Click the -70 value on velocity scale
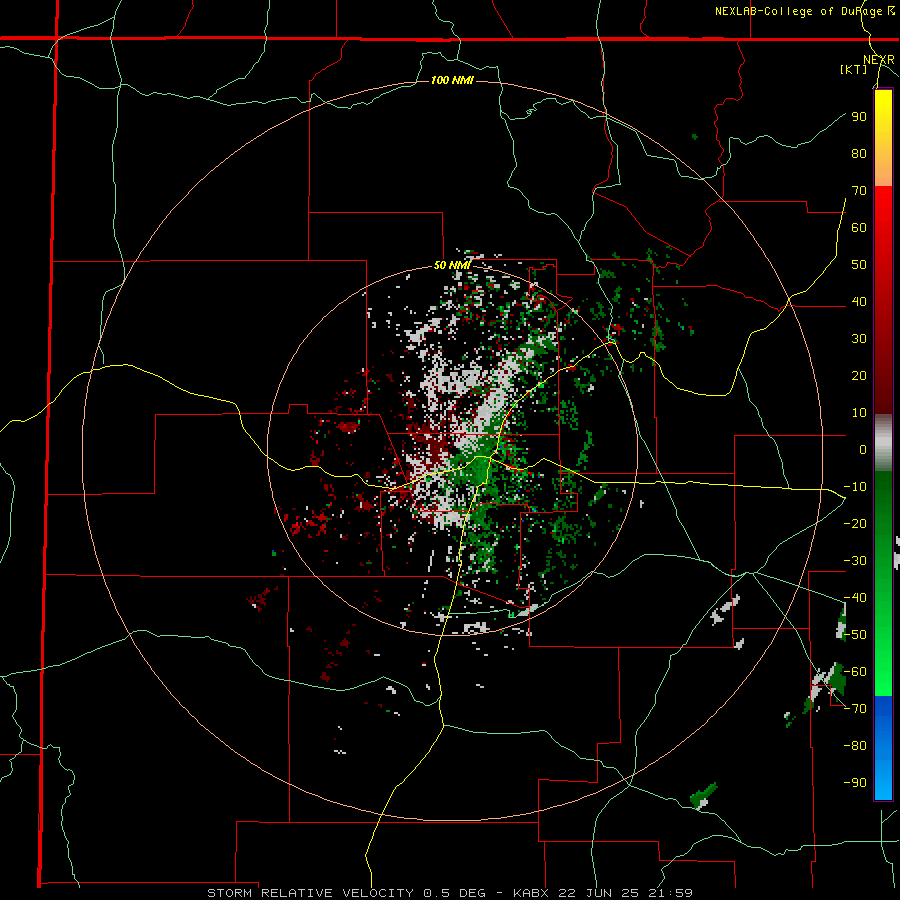The width and height of the screenshot is (900, 900). [855, 709]
